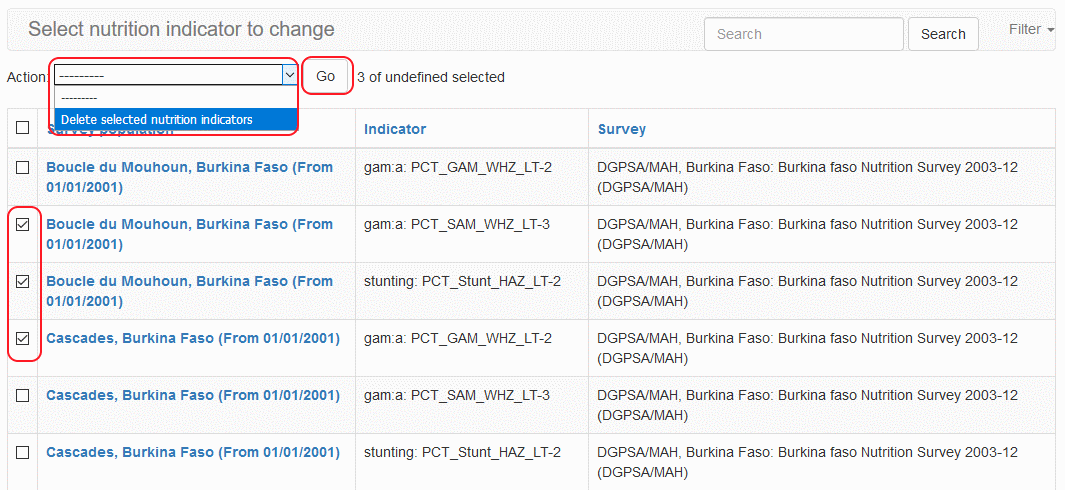Click the Action dropdown arrow
Screen dimensions: 1065x490
point(289,75)
